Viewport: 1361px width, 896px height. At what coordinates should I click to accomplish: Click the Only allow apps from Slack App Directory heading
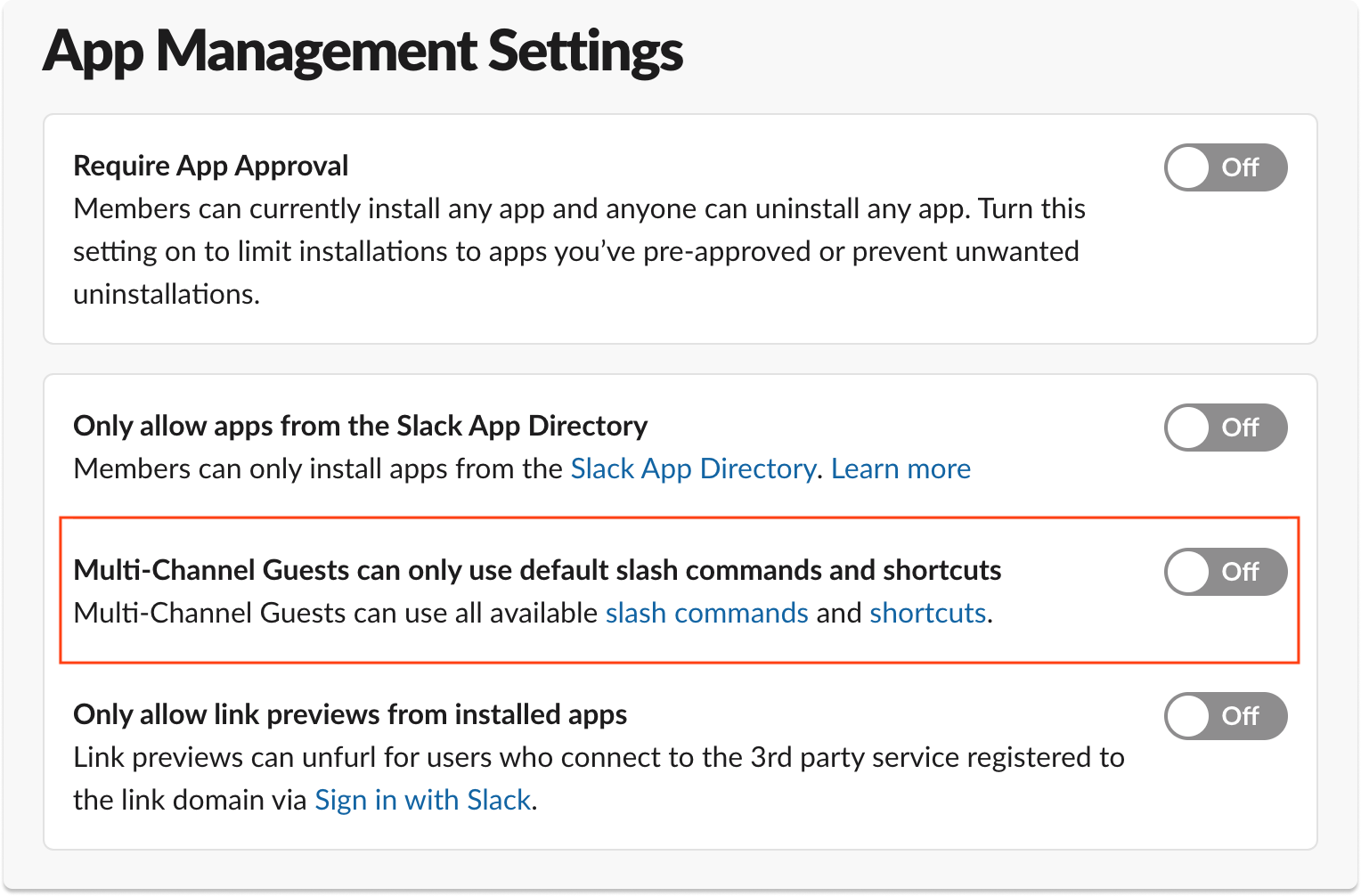coord(360,426)
